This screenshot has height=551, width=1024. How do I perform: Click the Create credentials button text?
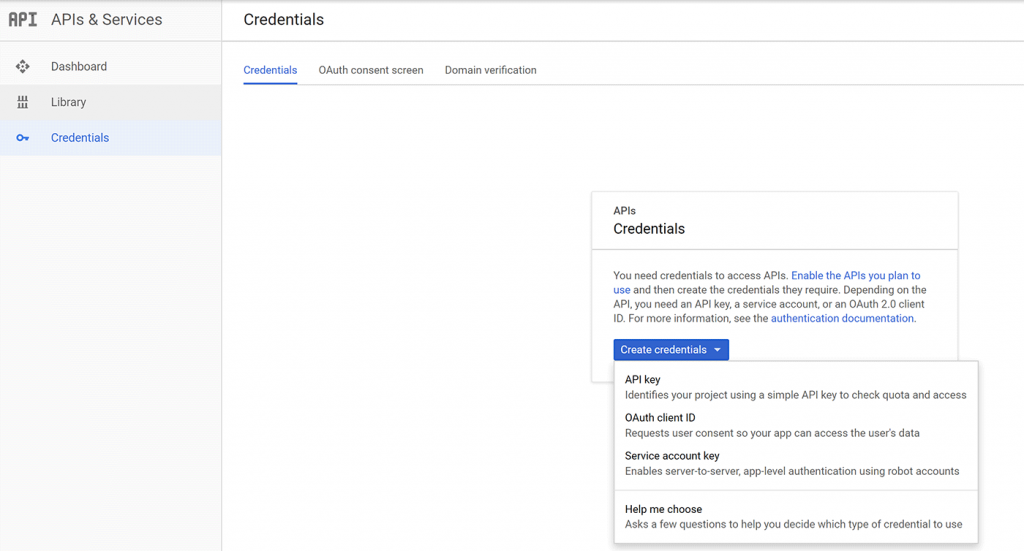point(663,350)
